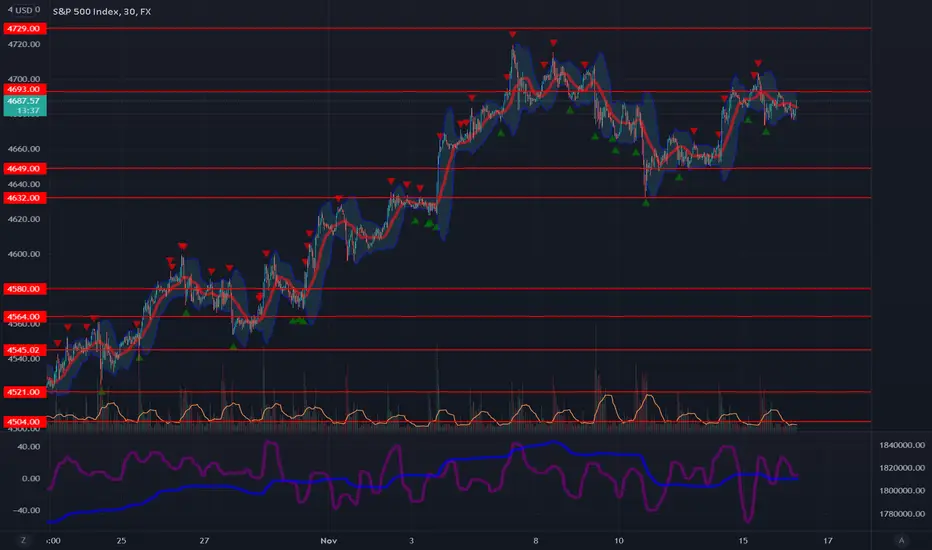Click the 4700.00 price axis label

pyautogui.click(x=24, y=79)
